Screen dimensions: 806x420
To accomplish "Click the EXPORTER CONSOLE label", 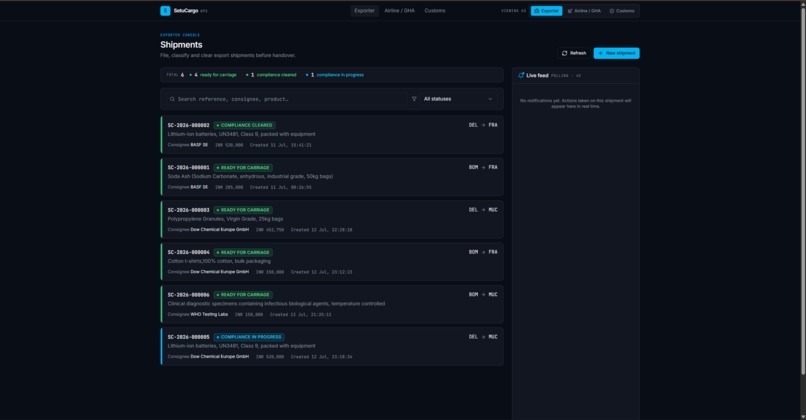I will pyautogui.click(x=180, y=35).
